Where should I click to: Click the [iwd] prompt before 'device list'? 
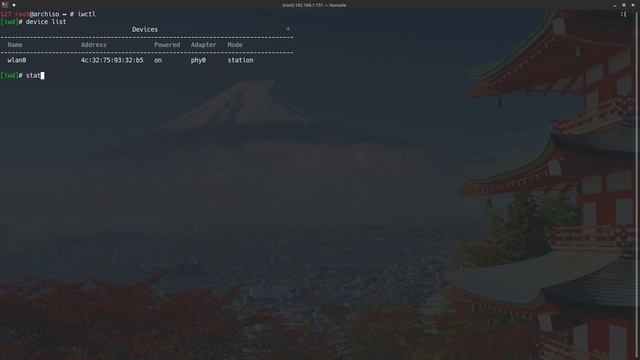pos(9,22)
